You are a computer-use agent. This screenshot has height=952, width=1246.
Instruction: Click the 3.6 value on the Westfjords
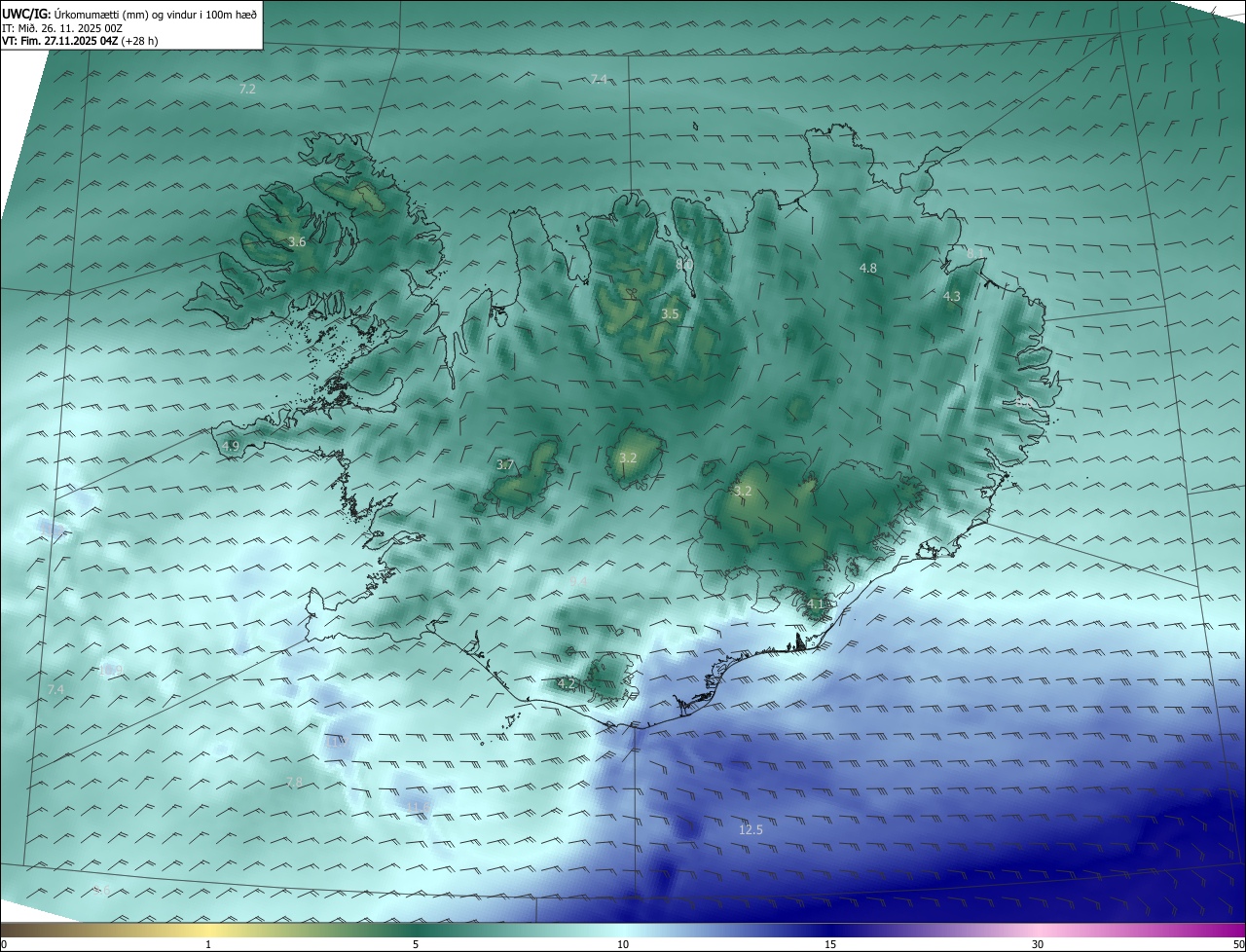(x=297, y=241)
